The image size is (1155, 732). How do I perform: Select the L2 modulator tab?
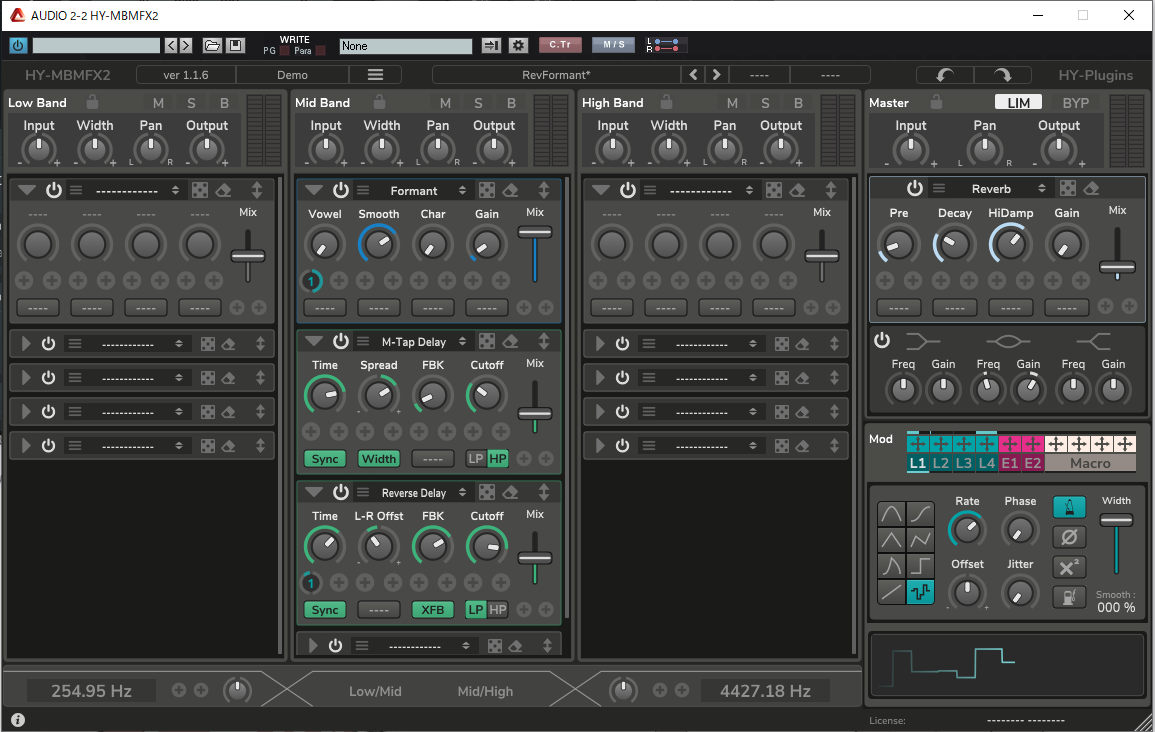tap(941, 463)
